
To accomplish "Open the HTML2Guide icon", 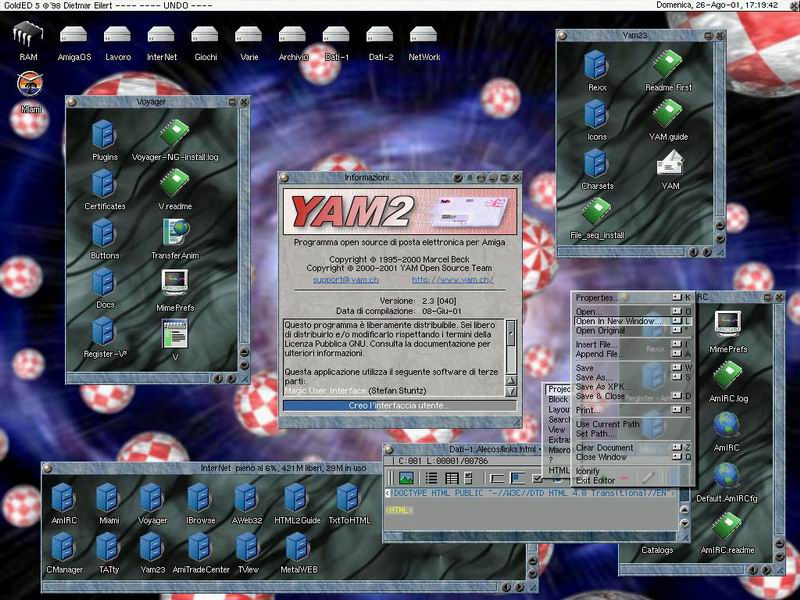I will 296,497.
